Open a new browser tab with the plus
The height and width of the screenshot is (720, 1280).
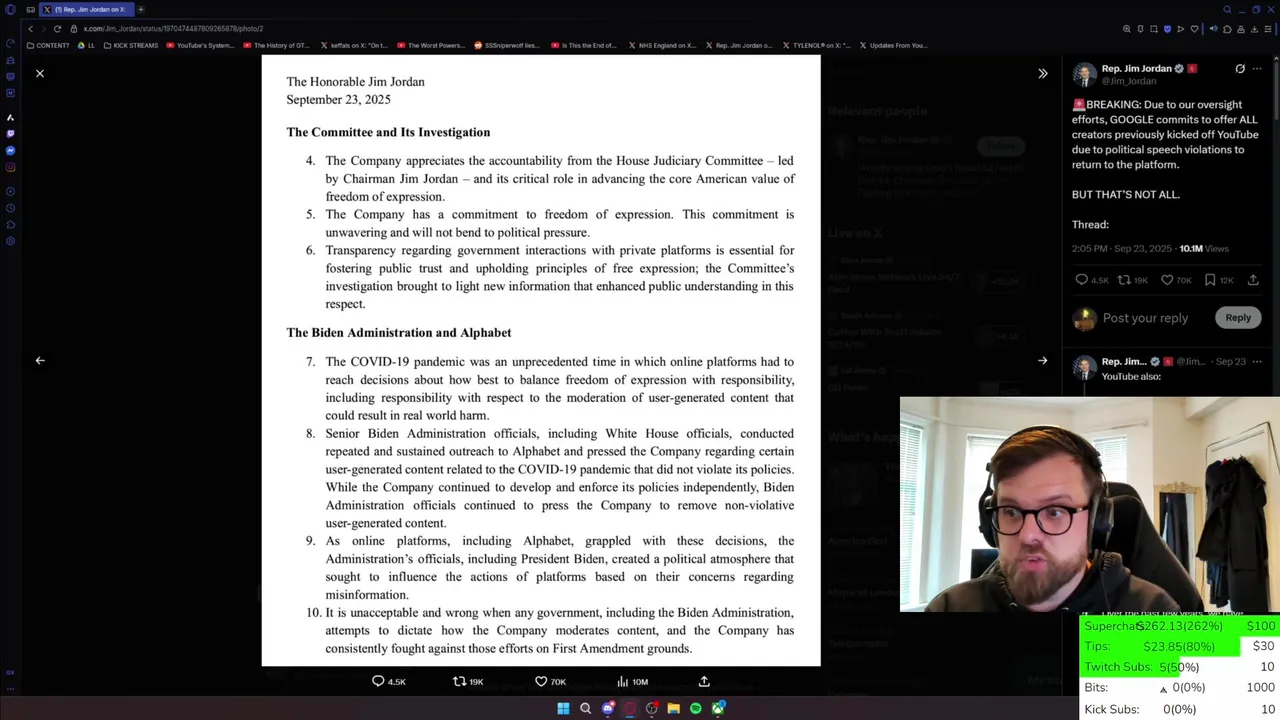[x=141, y=9]
